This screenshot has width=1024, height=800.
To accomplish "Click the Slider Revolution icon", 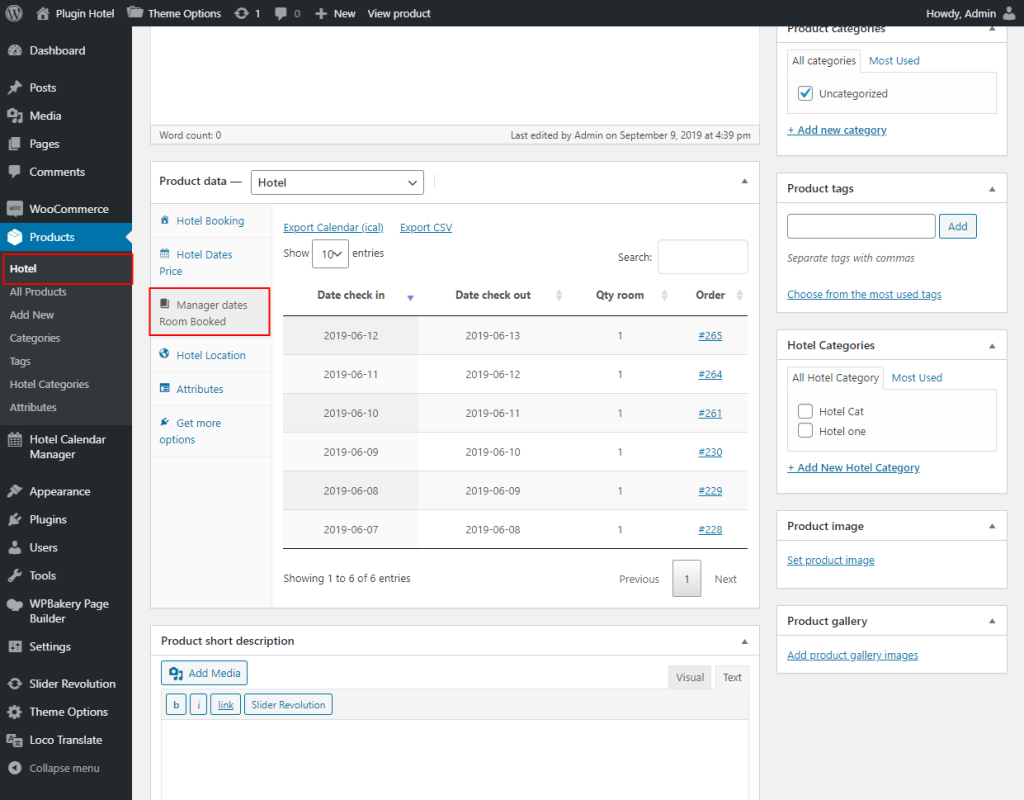I will coord(14,684).
